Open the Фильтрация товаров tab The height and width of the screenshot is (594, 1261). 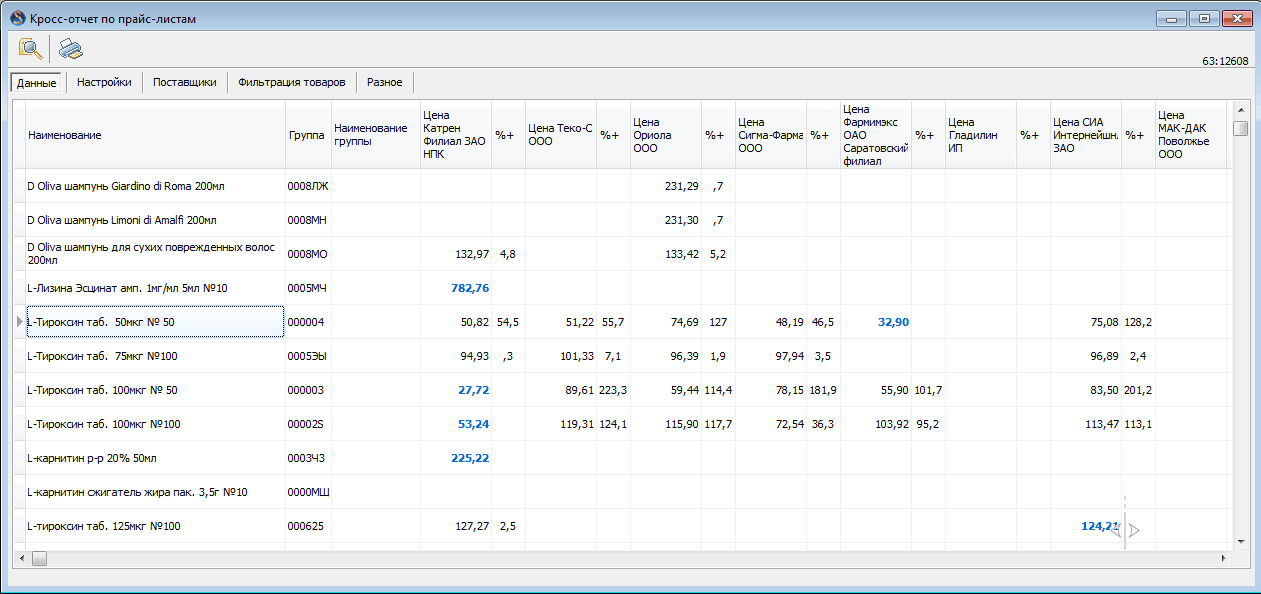pyautogui.click(x=292, y=82)
